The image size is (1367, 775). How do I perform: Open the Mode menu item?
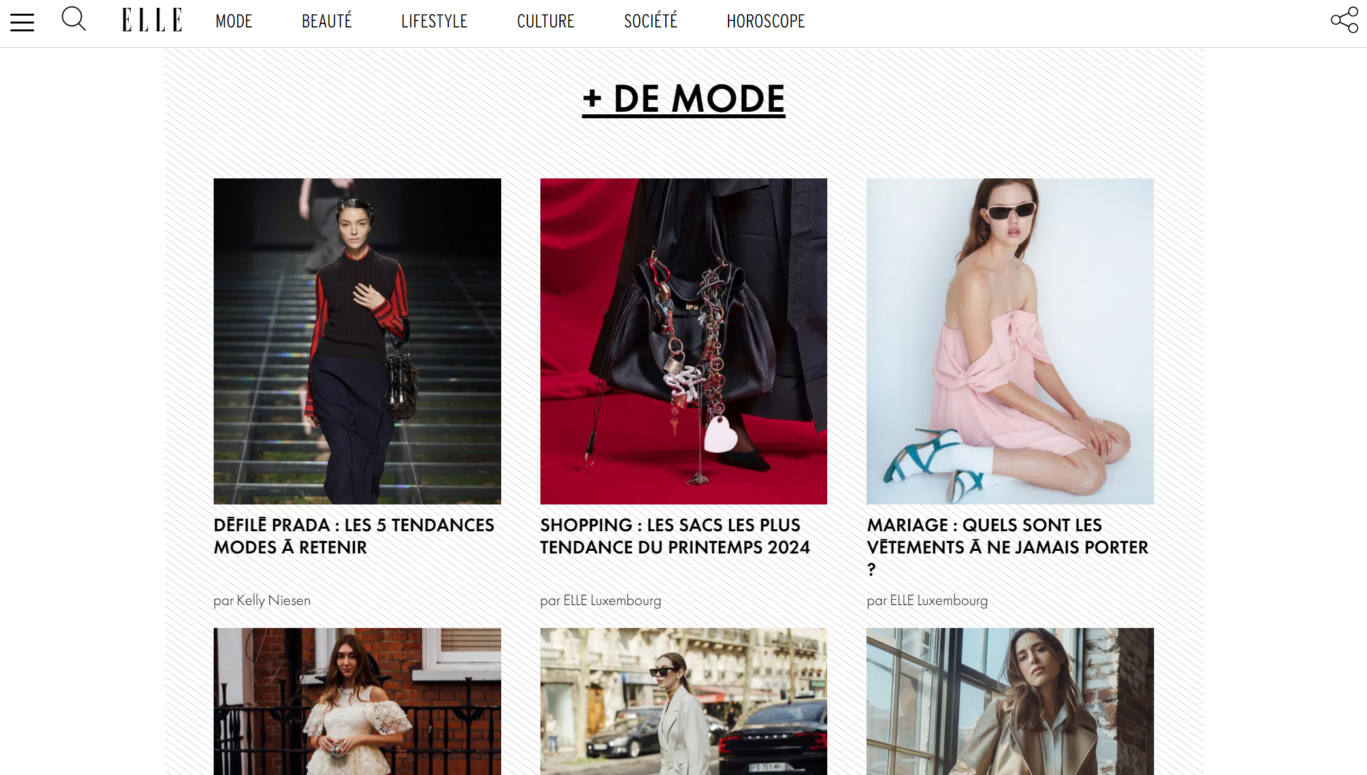pyautogui.click(x=234, y=21)
